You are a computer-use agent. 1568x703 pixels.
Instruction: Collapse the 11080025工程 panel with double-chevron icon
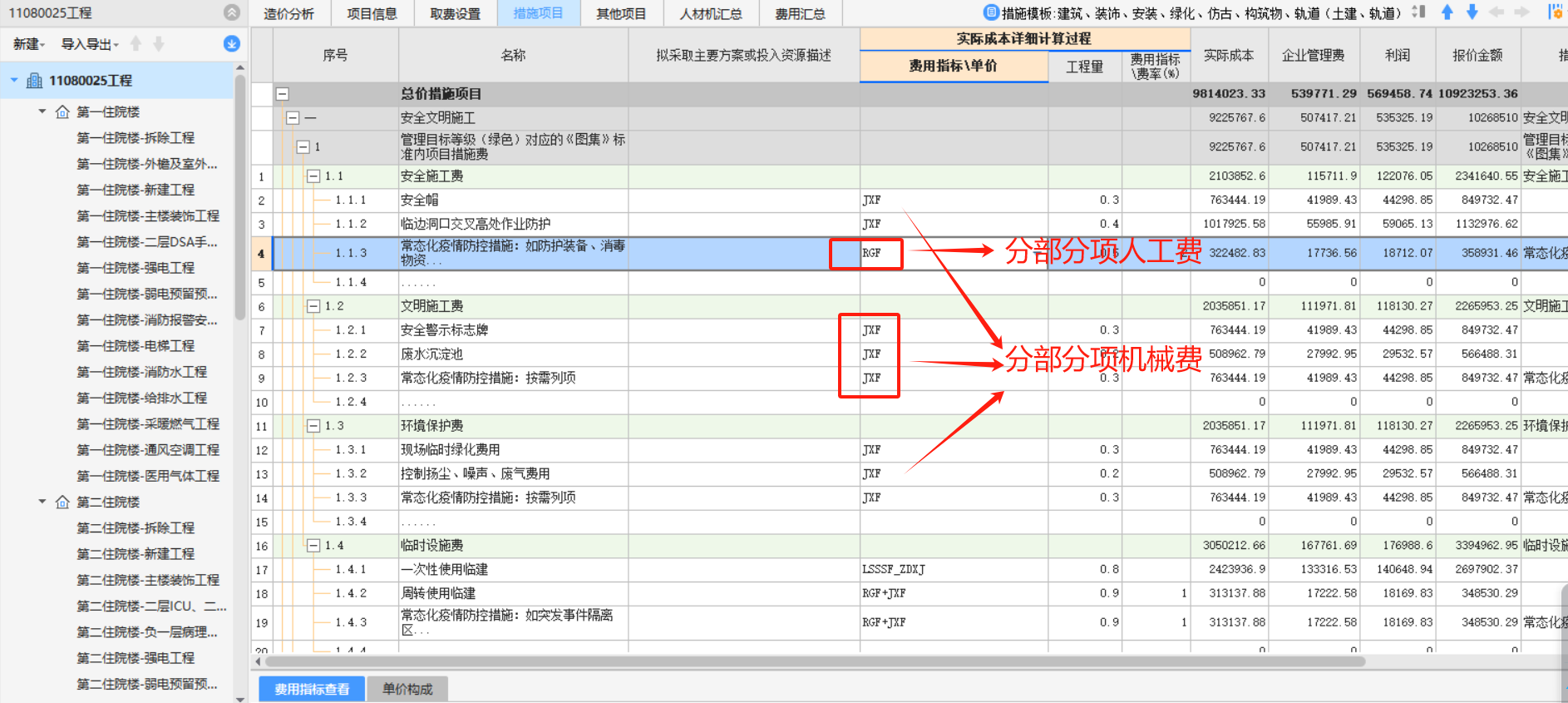point(232,12)
